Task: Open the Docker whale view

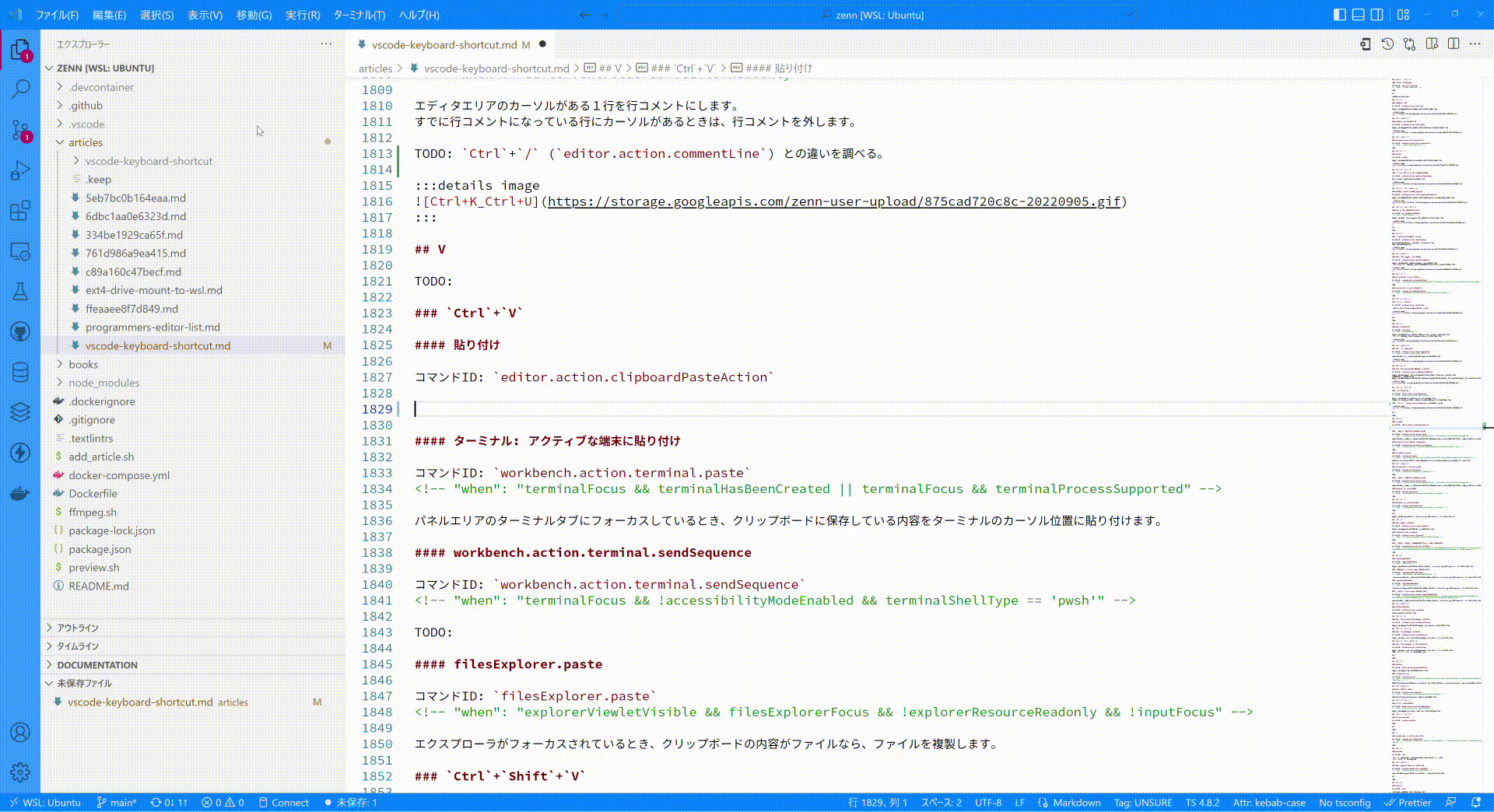Action: (x=20, y=493)
